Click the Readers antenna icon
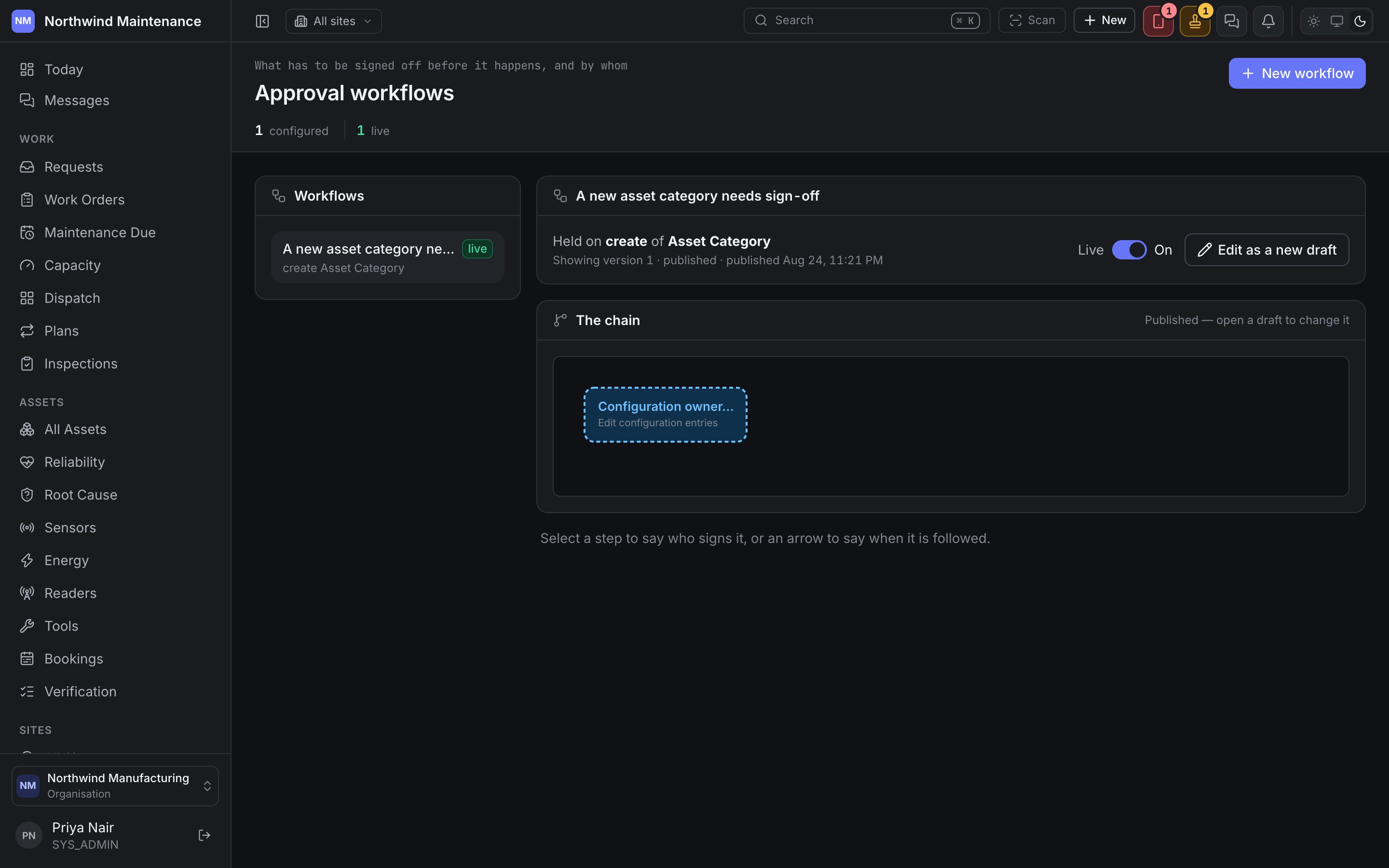Image resolution: width=1389 pixels, height=868 pixels. (x=27, y=593)
